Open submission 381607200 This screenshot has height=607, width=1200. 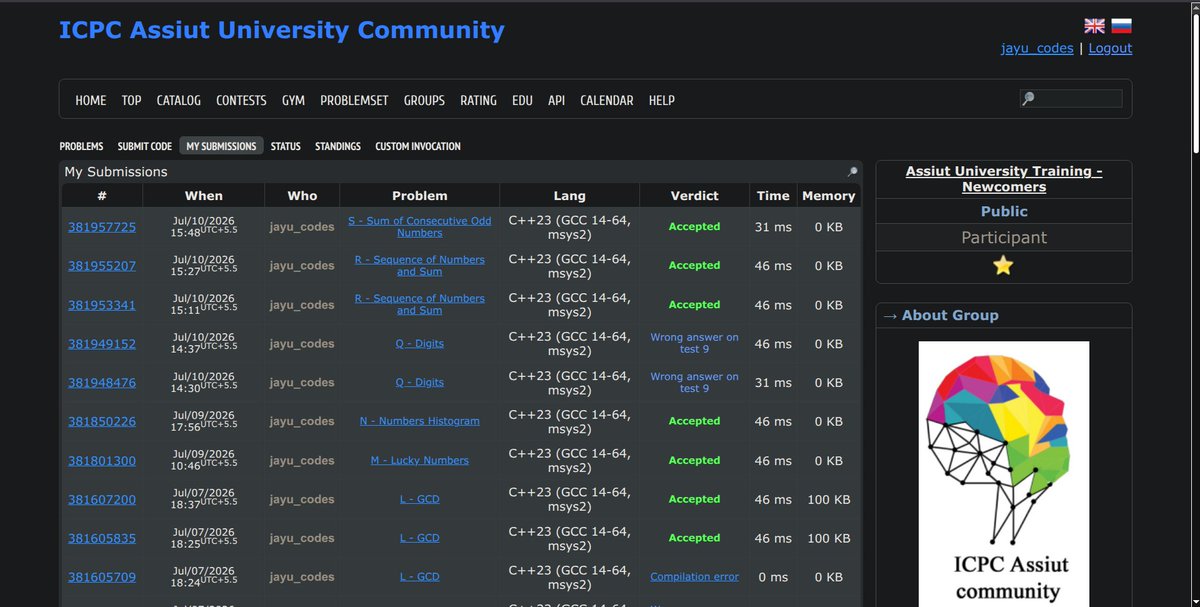pos(102,500)
